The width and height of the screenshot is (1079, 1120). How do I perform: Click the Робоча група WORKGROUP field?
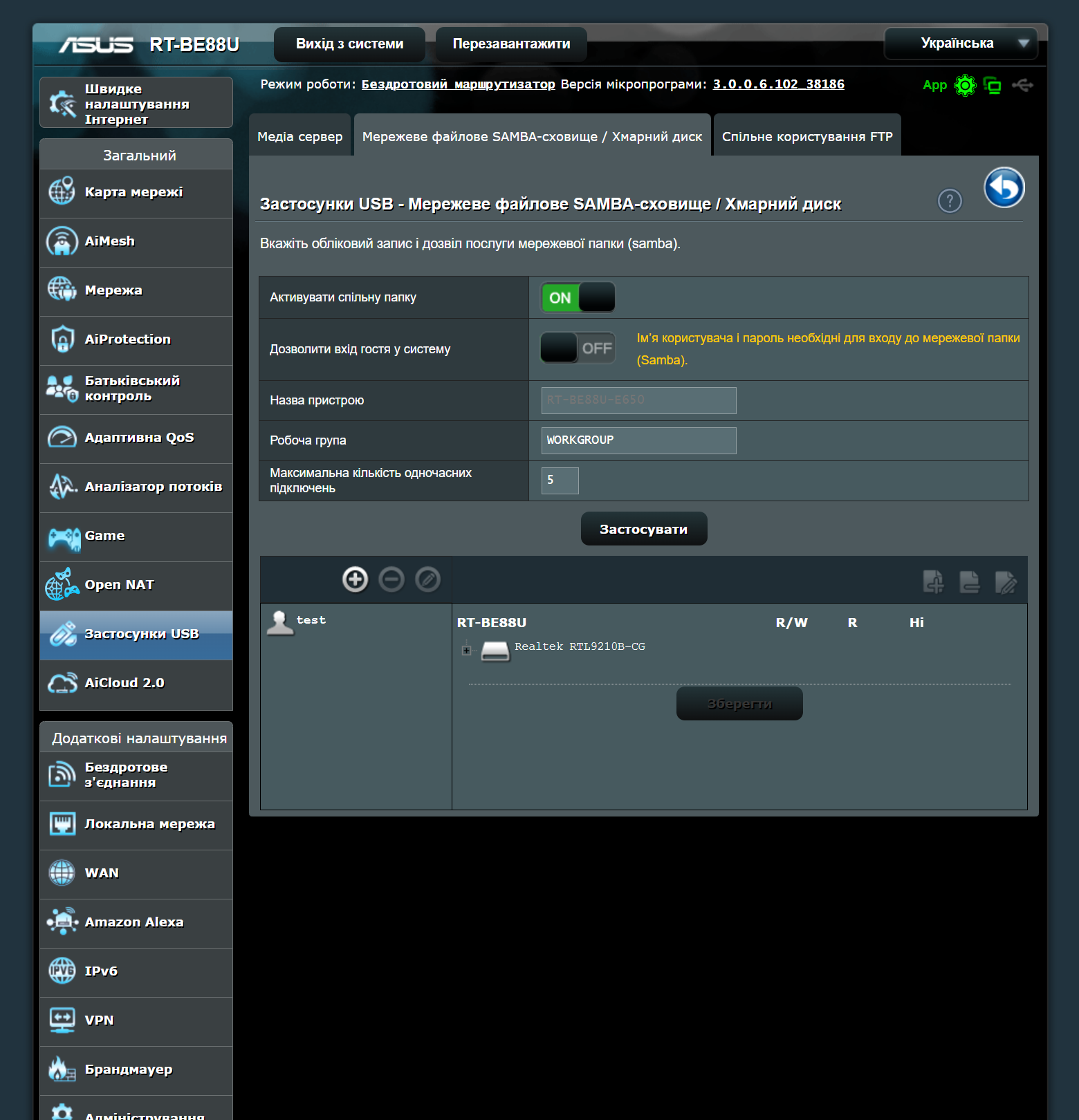pyautogui.click(x=639, y=440)
